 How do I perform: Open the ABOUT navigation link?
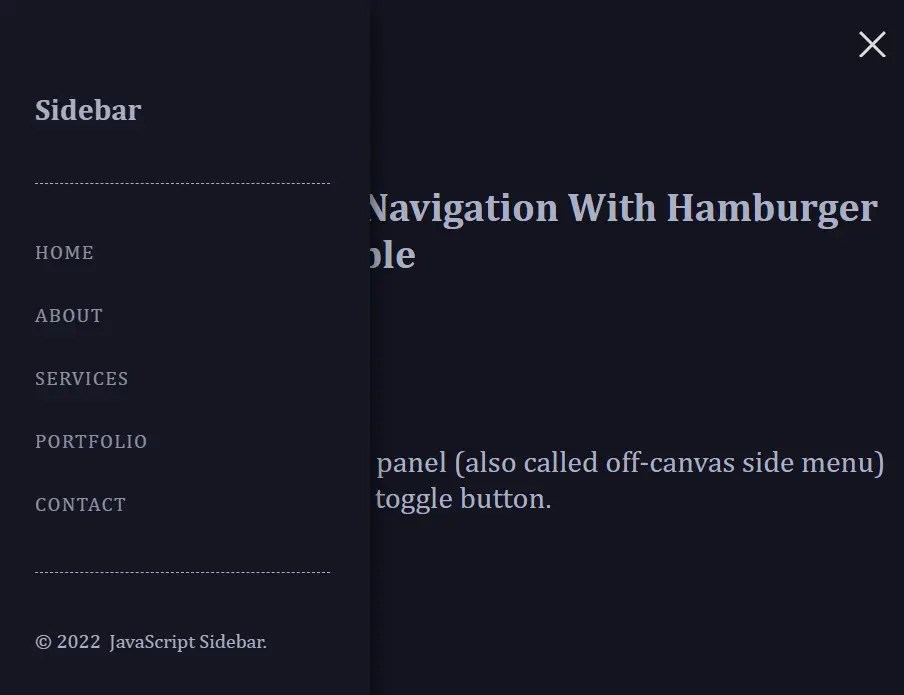pyautogui.click(x=69, y=316)
